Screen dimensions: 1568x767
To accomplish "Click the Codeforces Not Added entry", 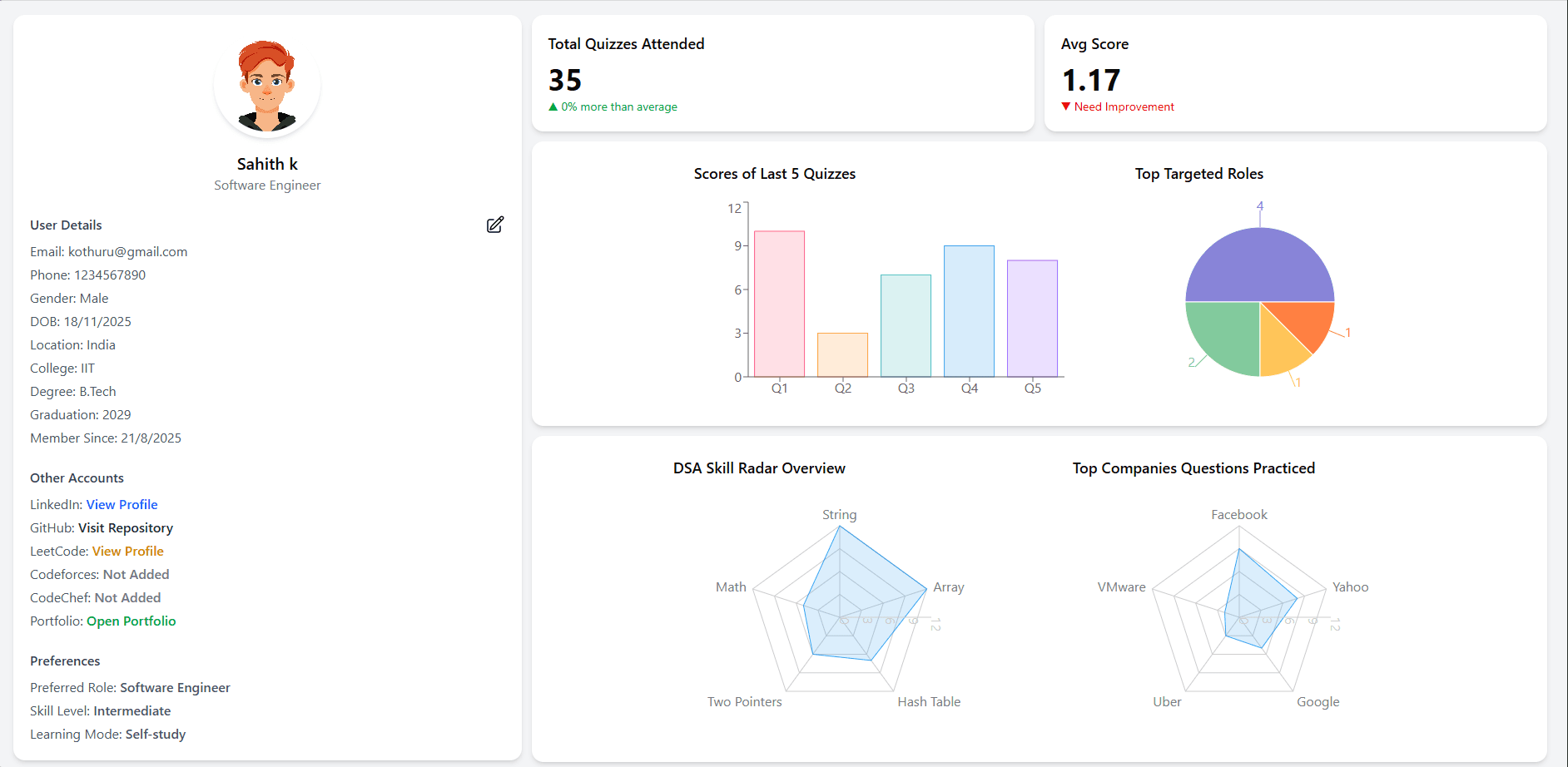I will (x=99, y=574).
